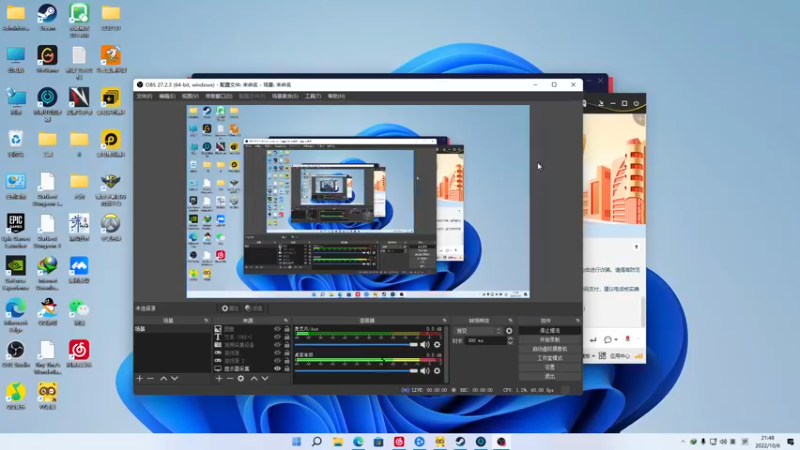Open the Scene Collection menu in OBS

tap(285, 96)
